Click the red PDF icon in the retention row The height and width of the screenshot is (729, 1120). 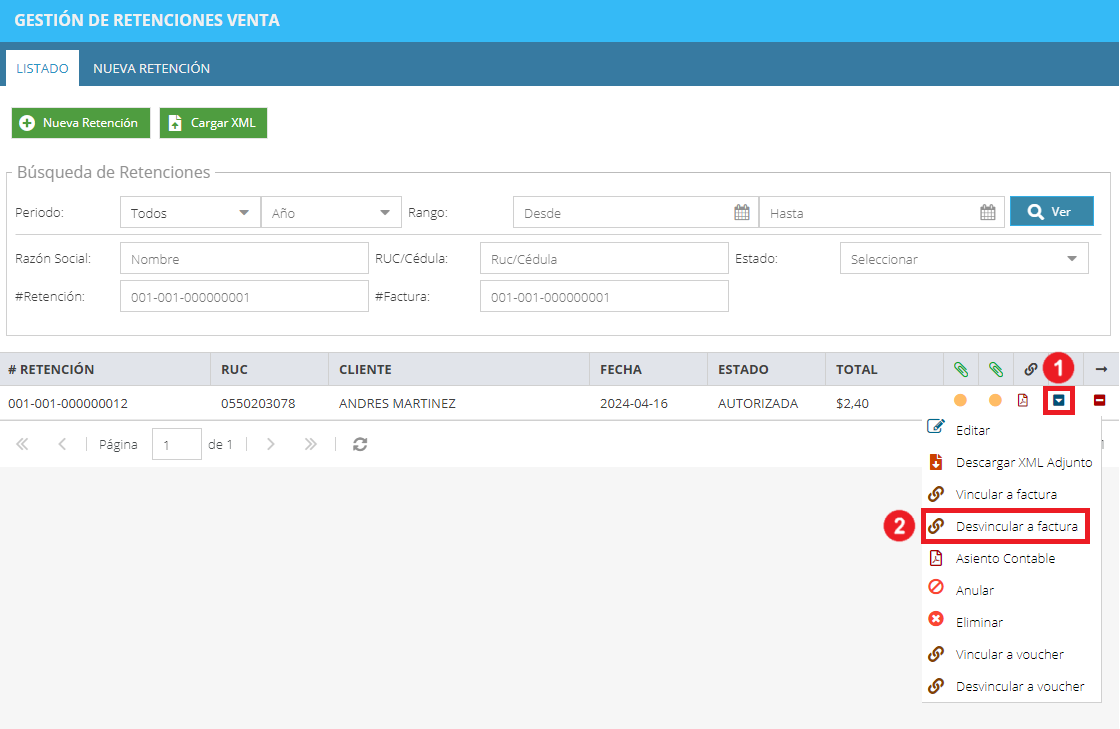(x=1023, y=401)
